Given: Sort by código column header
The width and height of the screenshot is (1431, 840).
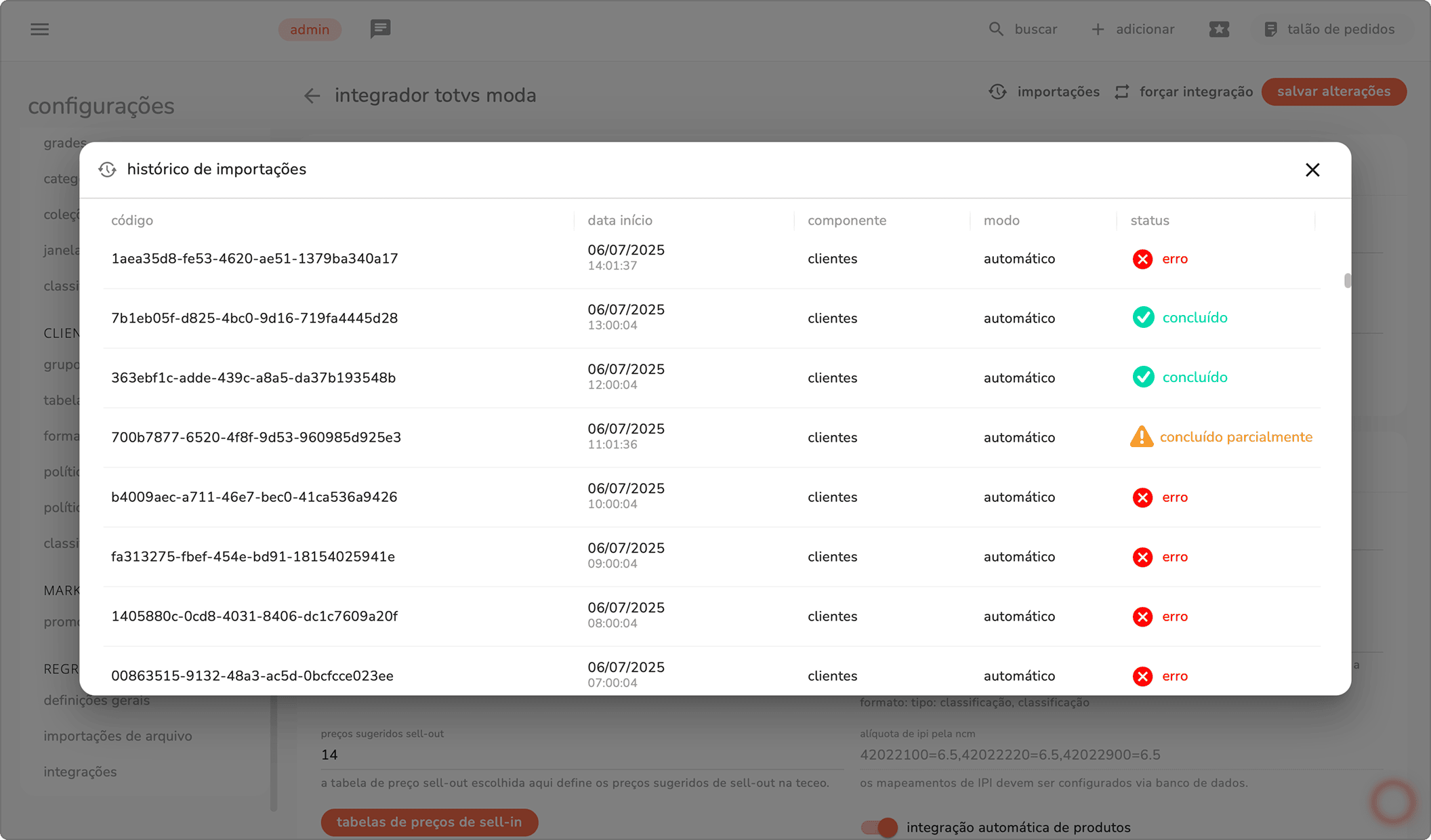Looking at the screenshot, I should [x=132, y=220].
